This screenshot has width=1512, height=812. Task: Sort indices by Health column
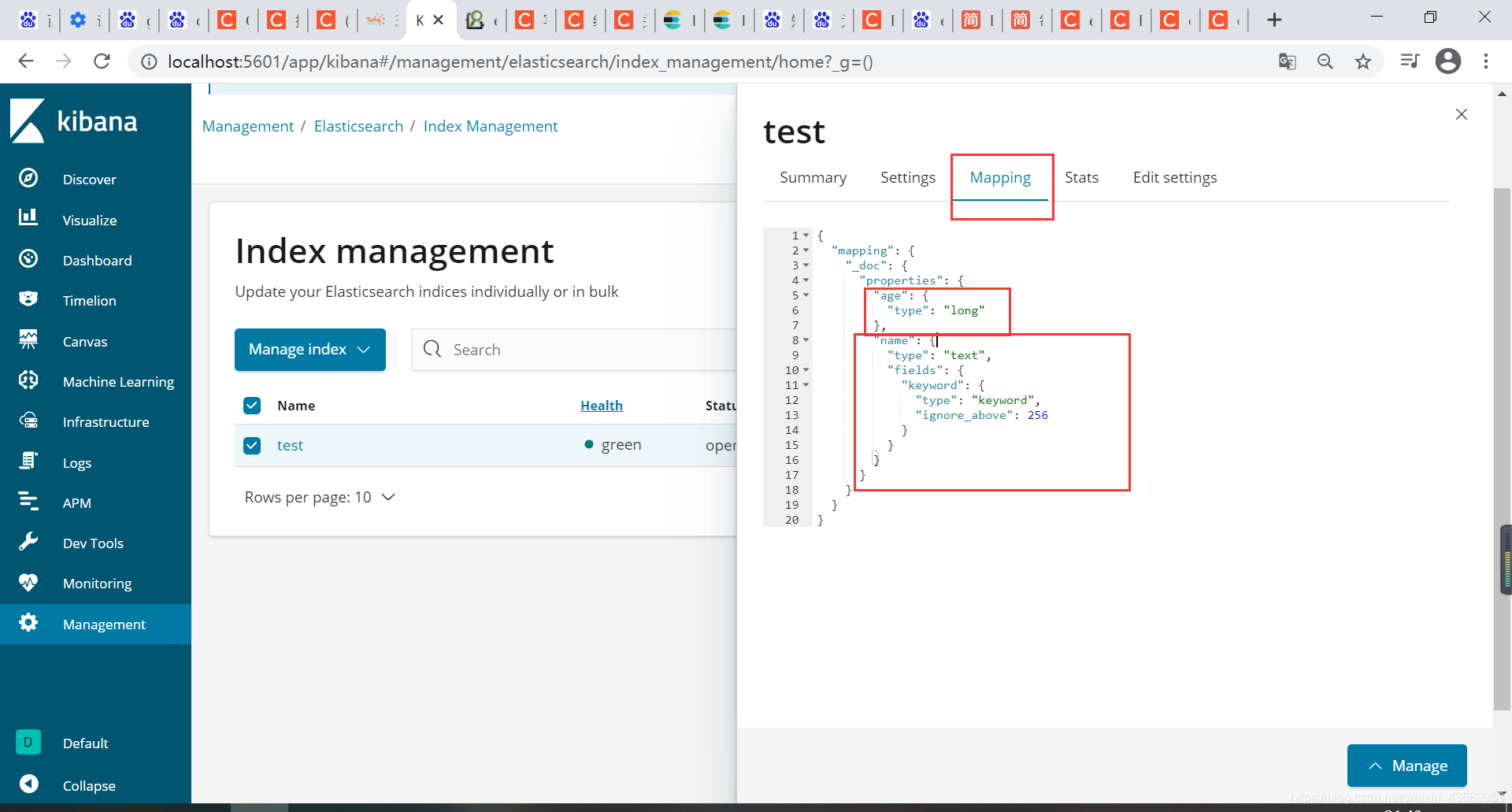[x=601, y=406]
